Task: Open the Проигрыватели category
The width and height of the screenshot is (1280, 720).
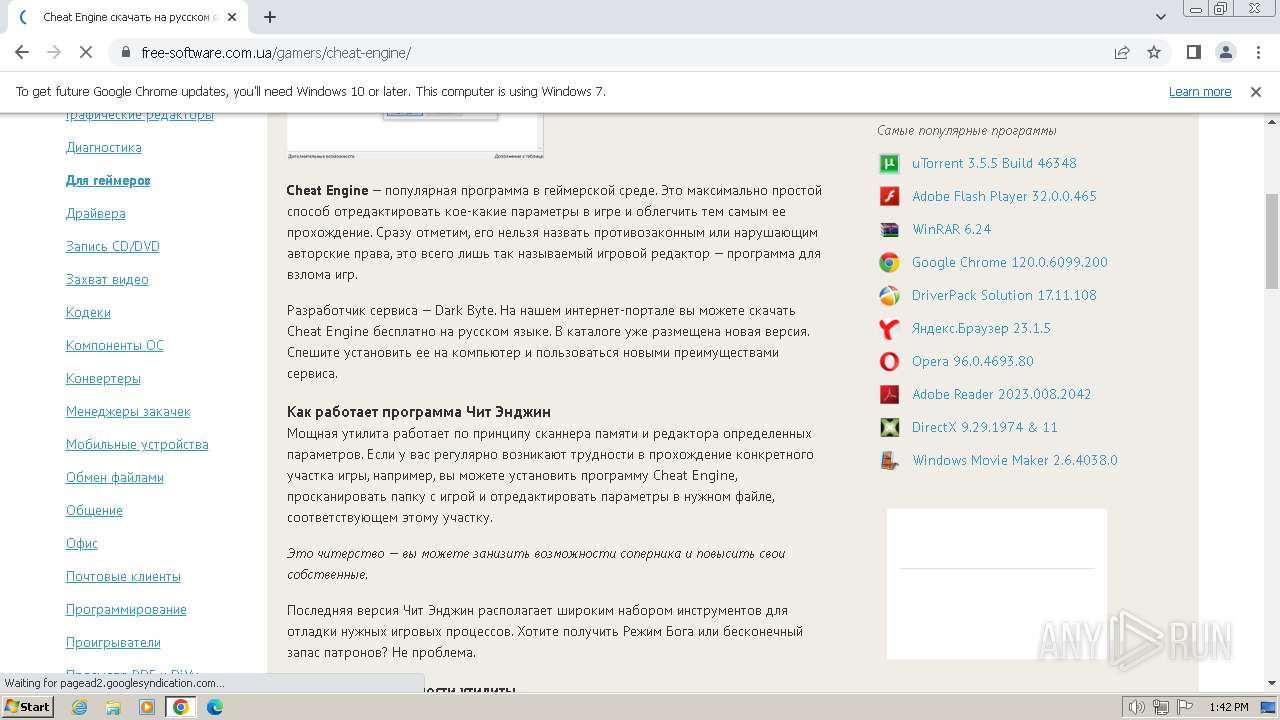Action: (113, 642)
